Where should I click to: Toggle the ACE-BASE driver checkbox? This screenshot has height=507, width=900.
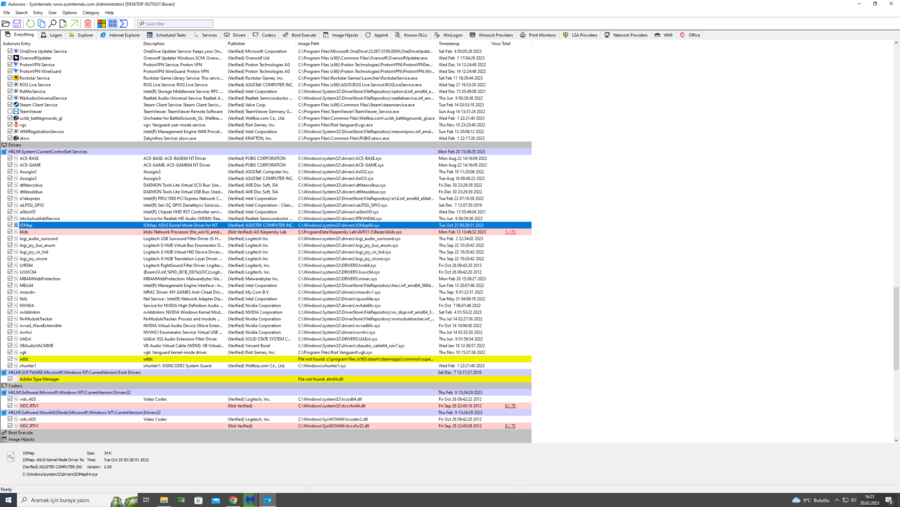[10, 158]
